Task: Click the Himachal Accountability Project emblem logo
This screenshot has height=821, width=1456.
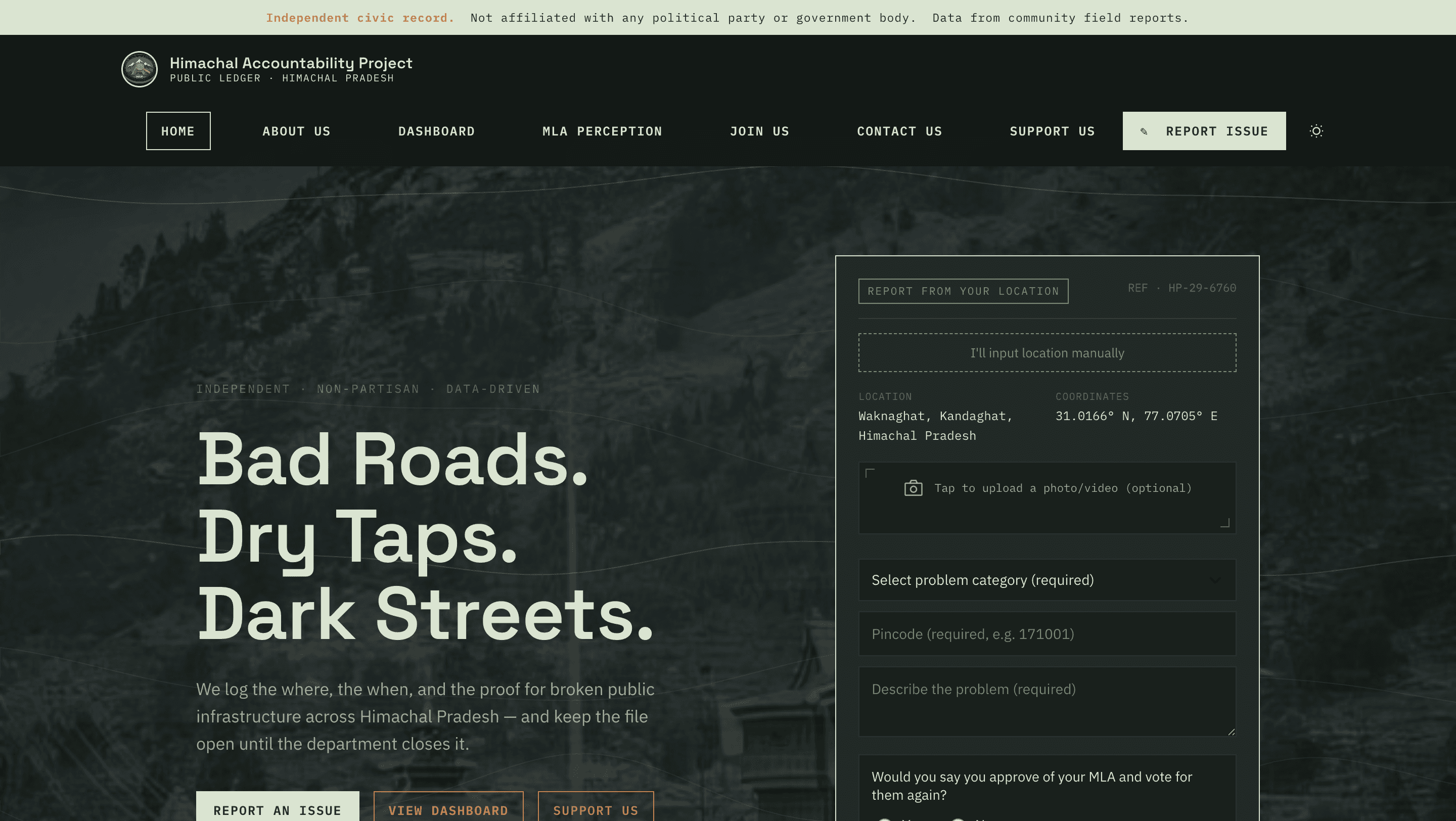Action: coord(140,69)
